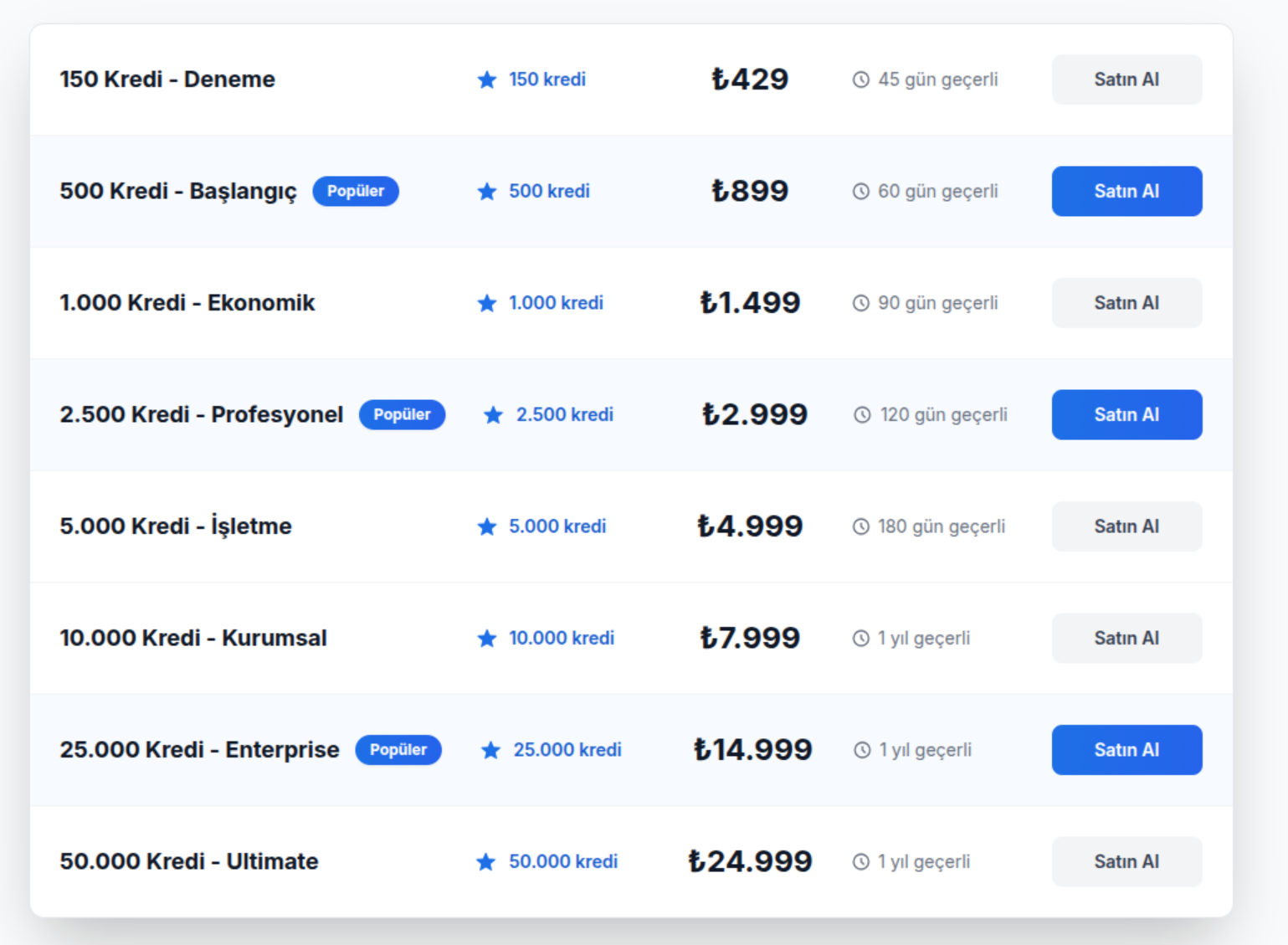
Task: Click the Popüler badge on Başlangıç row
Action: tap(356, 191)
